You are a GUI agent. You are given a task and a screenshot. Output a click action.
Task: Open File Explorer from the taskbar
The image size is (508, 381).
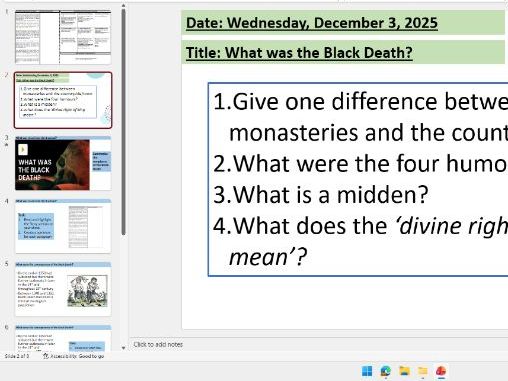404,371
